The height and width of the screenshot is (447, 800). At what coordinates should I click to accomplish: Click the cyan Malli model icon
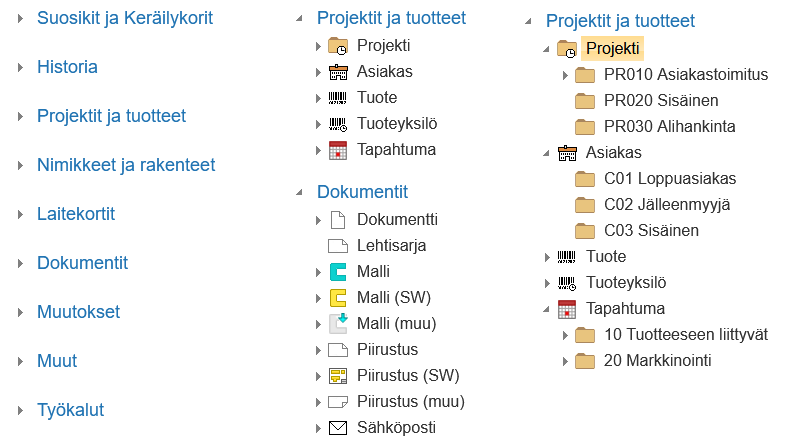(337, 272)
